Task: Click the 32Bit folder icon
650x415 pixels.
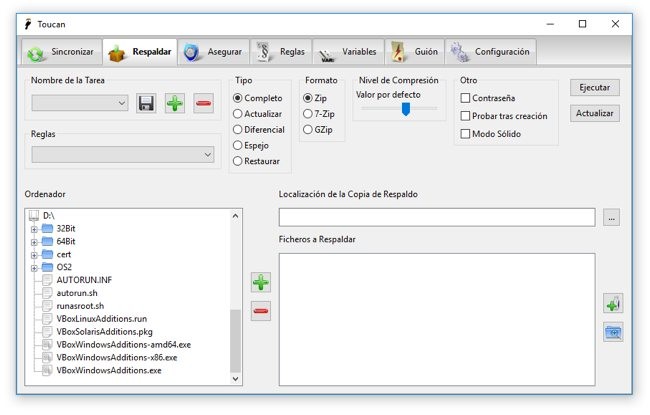Action: (48, 228)
